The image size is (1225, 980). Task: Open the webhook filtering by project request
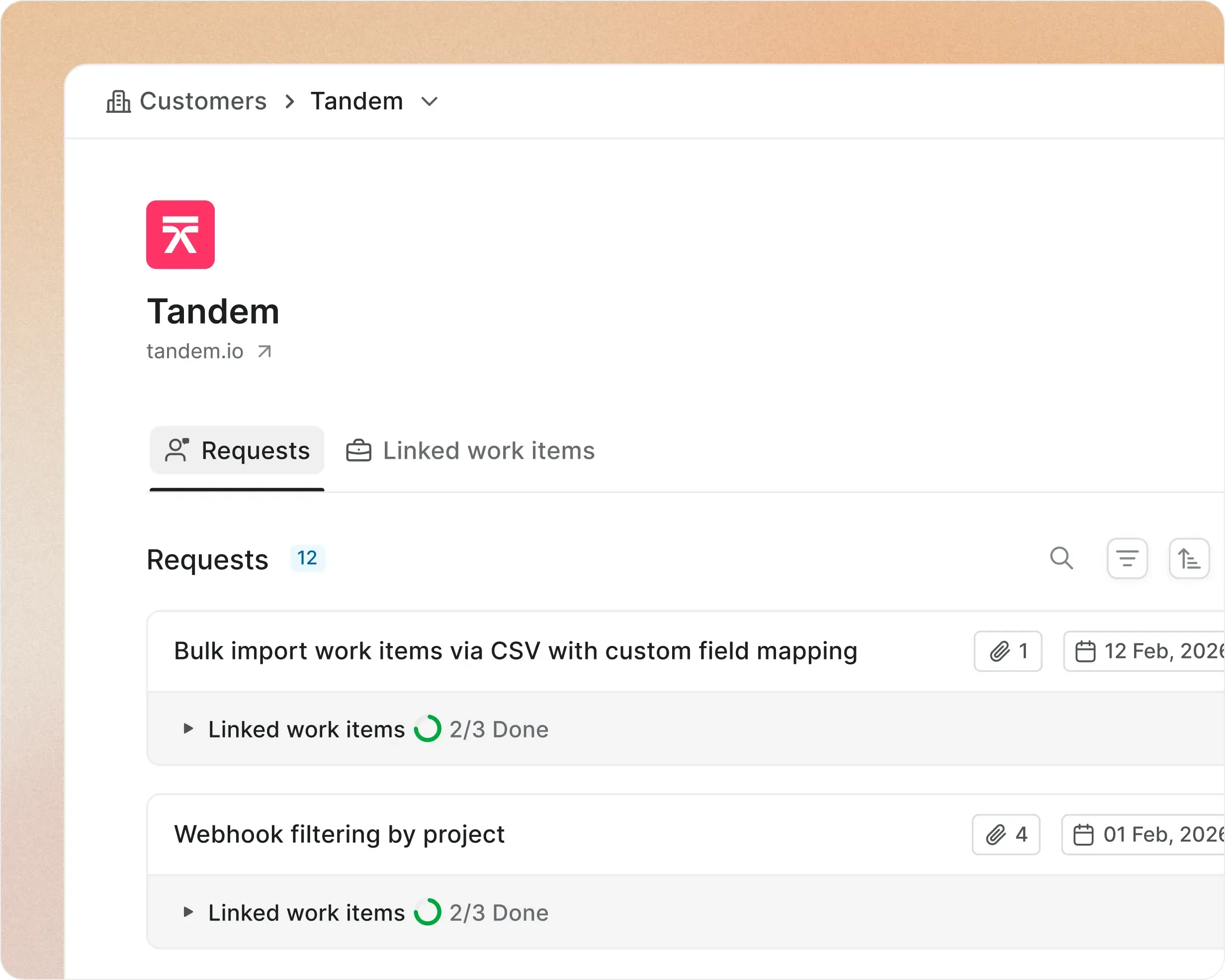(339, 834)
